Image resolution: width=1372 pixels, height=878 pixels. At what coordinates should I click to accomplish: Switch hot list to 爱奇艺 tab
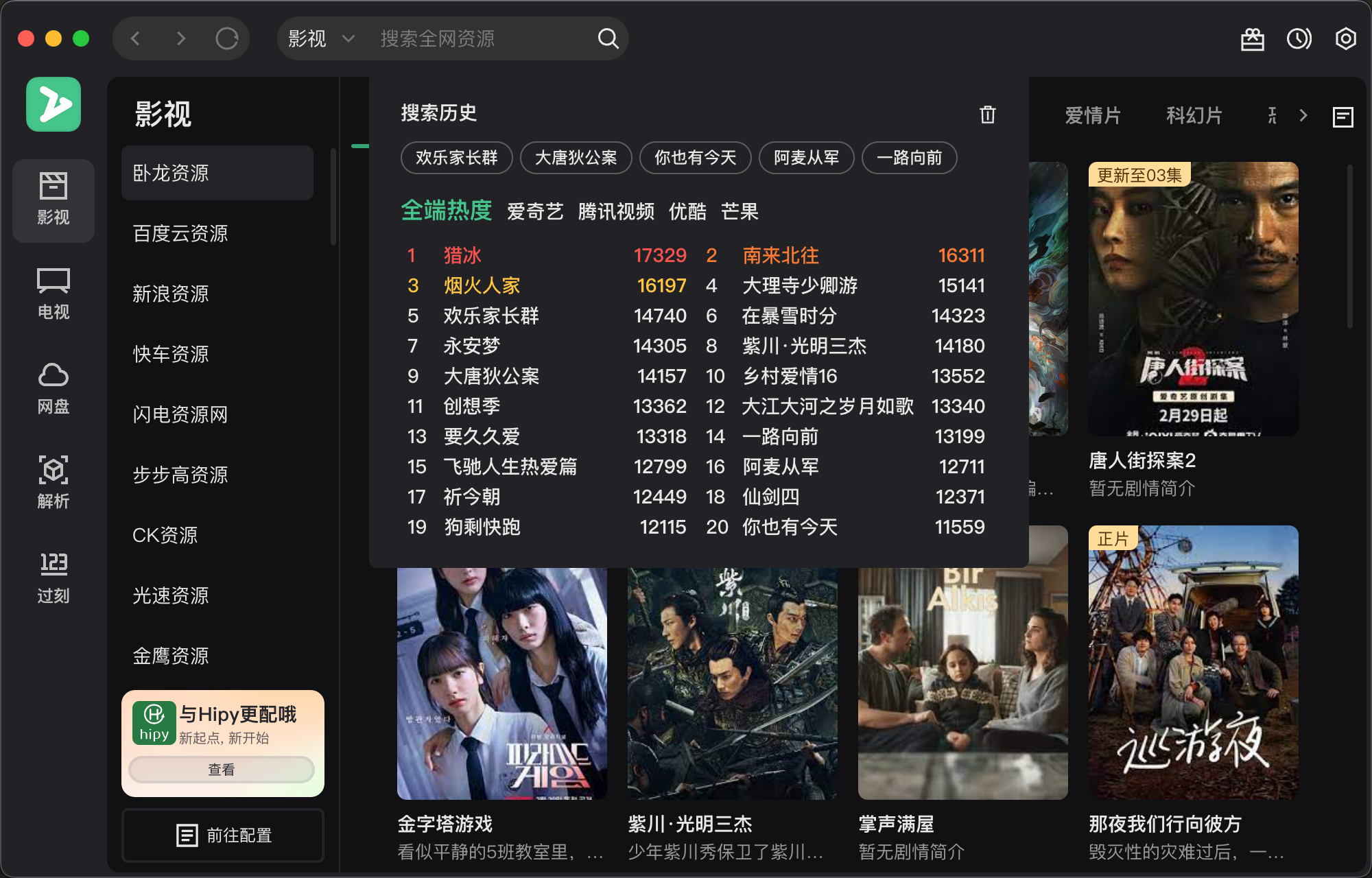point(535,211)
